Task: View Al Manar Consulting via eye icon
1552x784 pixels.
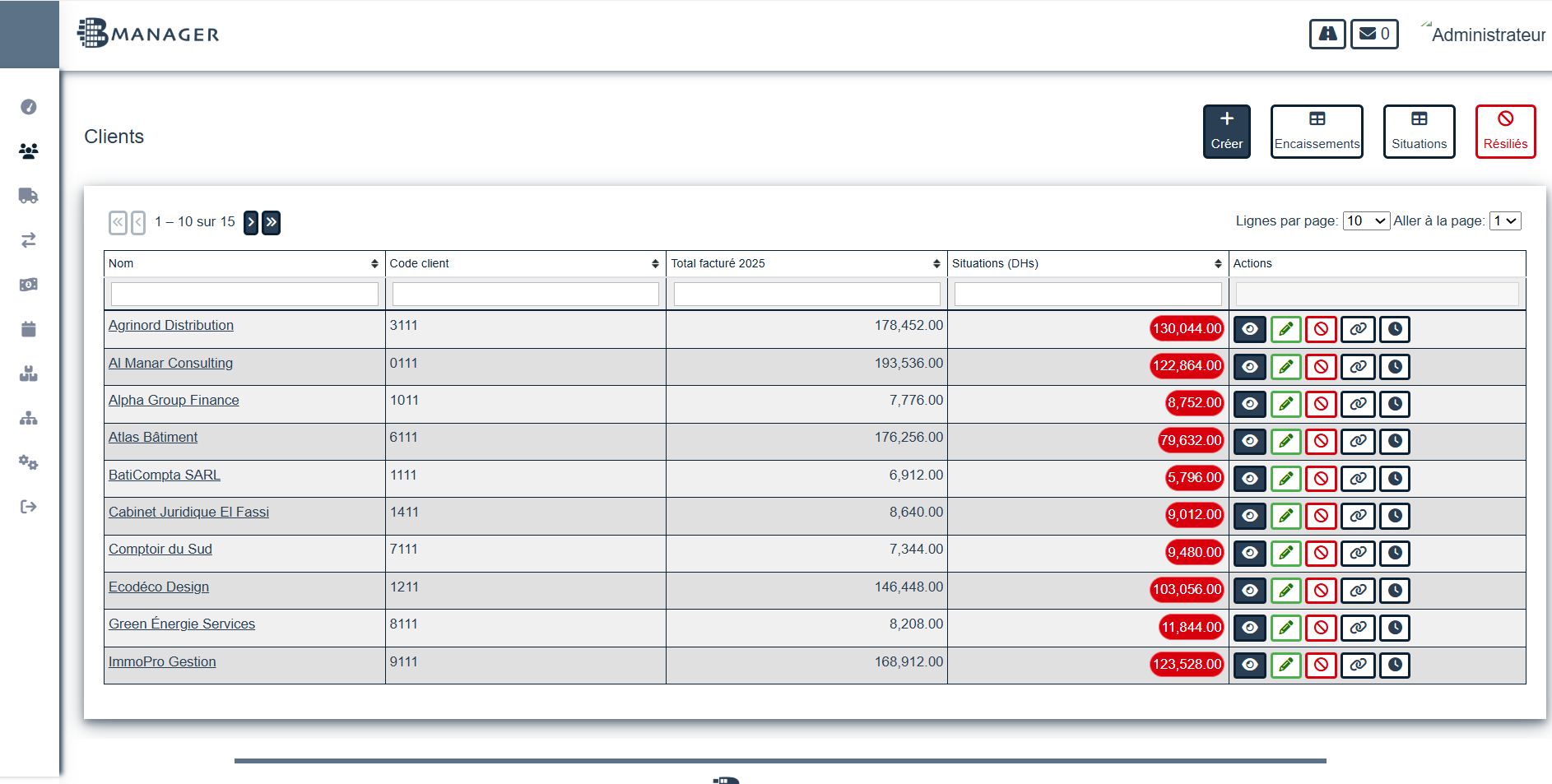Action: (x=1250, y=366)
